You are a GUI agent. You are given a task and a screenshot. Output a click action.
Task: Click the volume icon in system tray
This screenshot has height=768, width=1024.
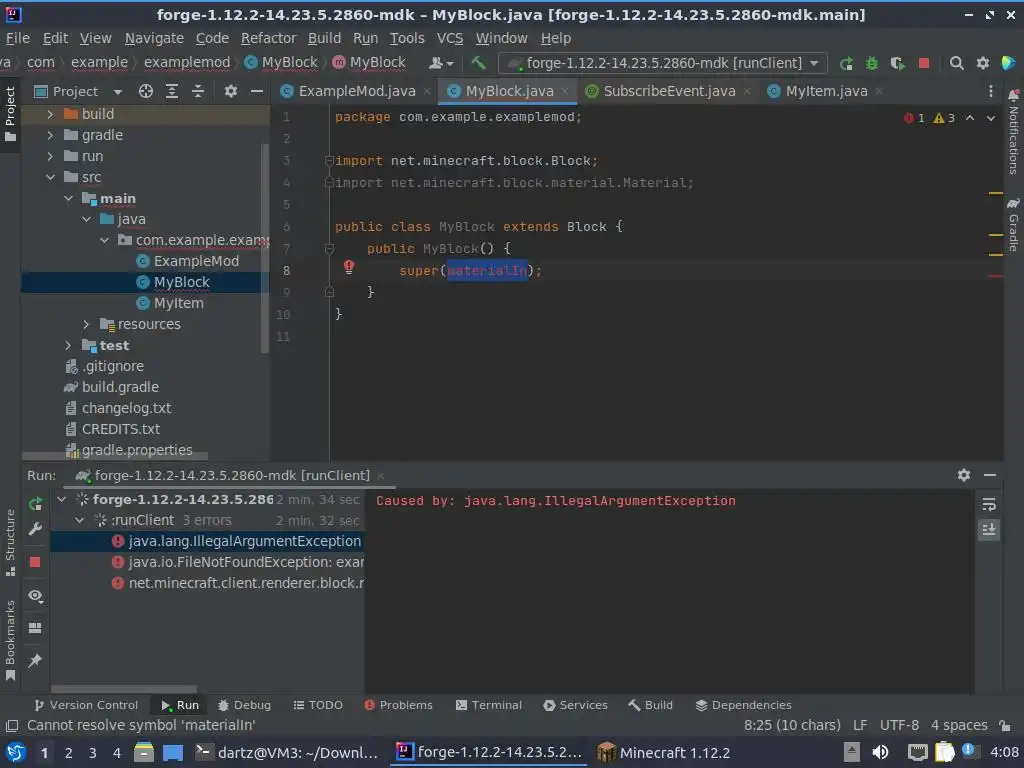click(880, 752)
